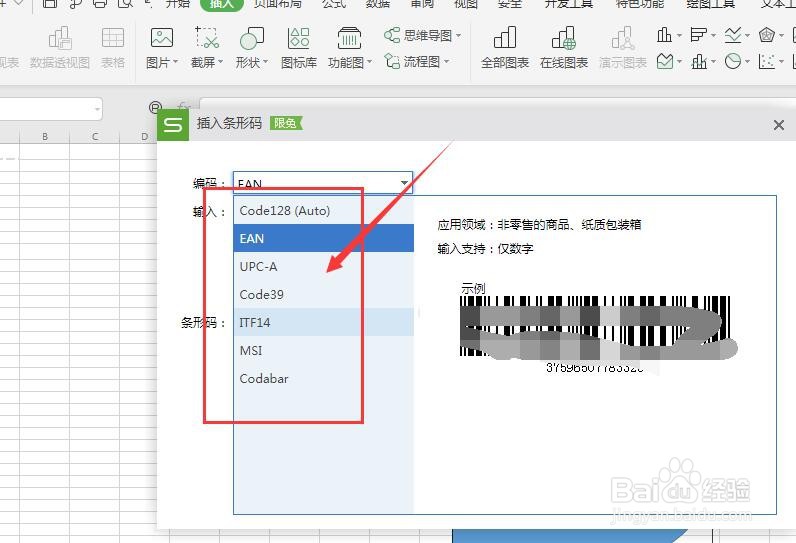Open the Screenshot (截屏) tool
The height and width of the screenshot is (543, 796).
pos(207,39)
